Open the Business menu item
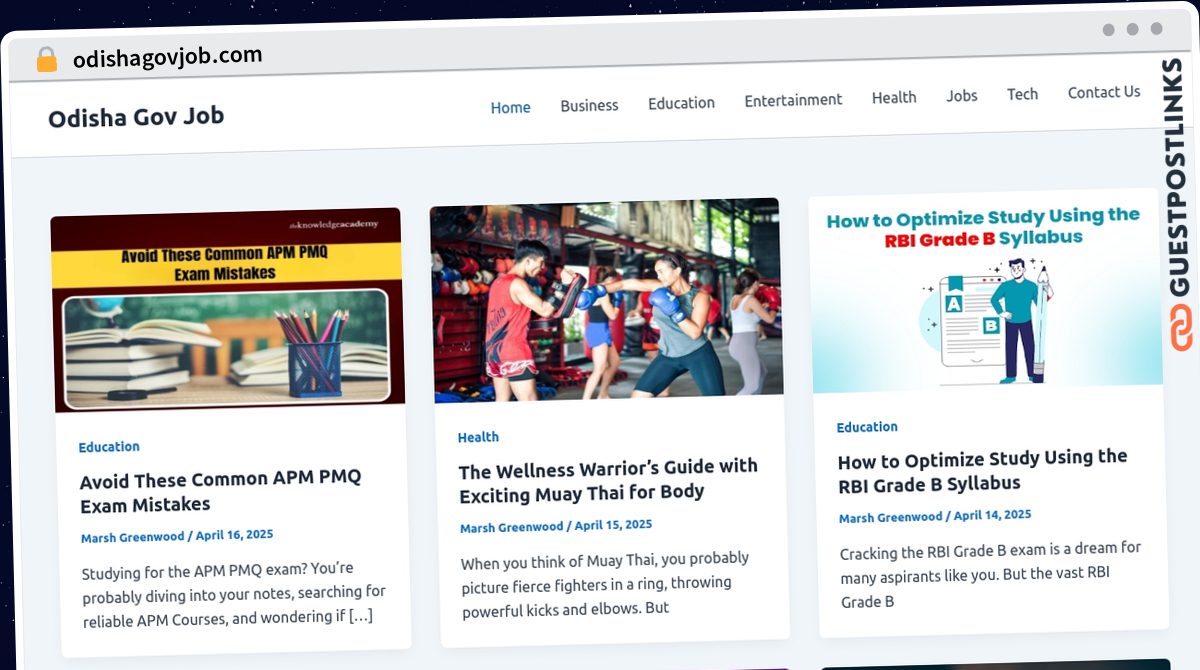Viewport: 1200px width, 670px height. 589,105
